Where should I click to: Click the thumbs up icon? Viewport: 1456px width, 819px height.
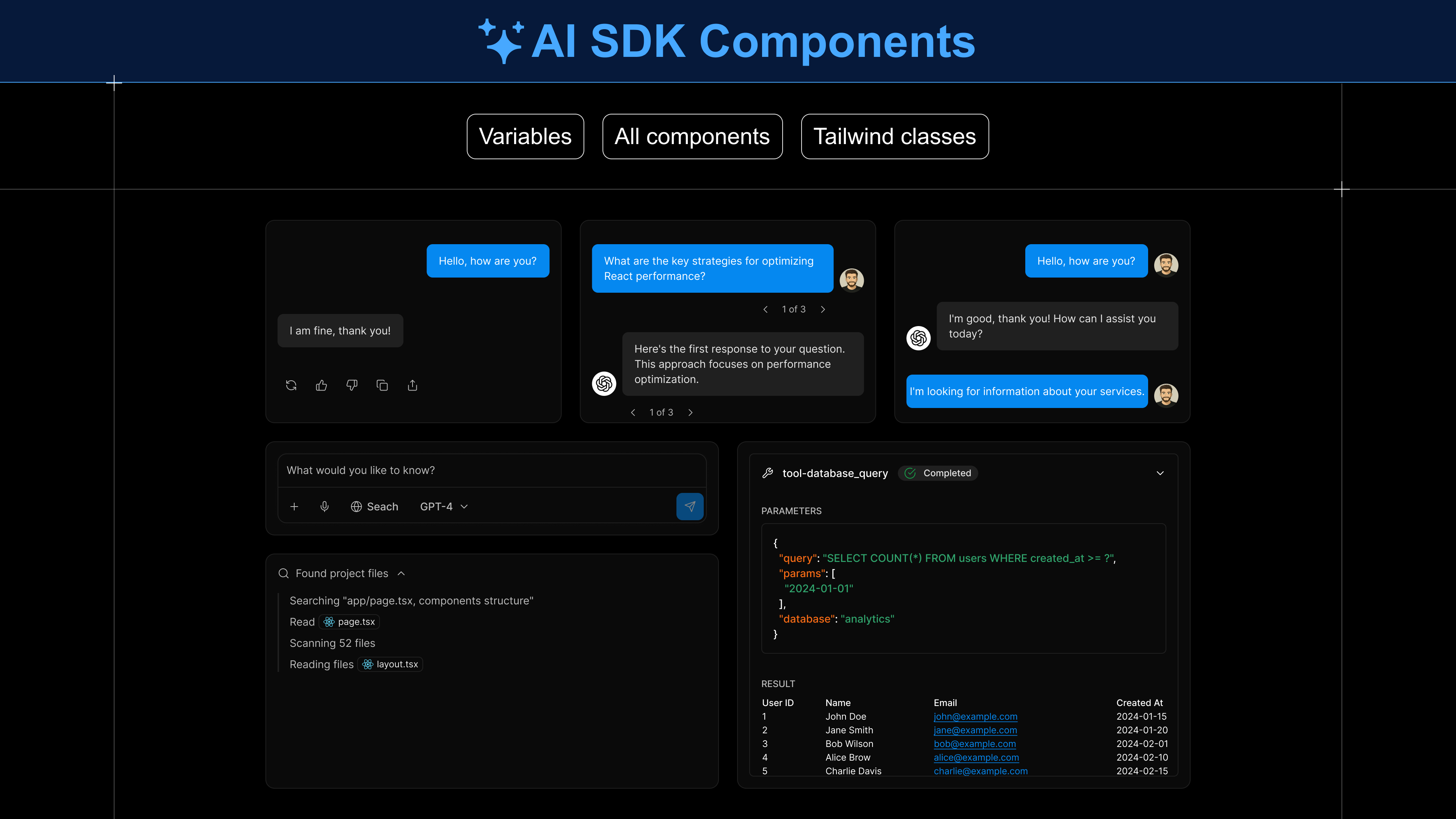point(322,386)
